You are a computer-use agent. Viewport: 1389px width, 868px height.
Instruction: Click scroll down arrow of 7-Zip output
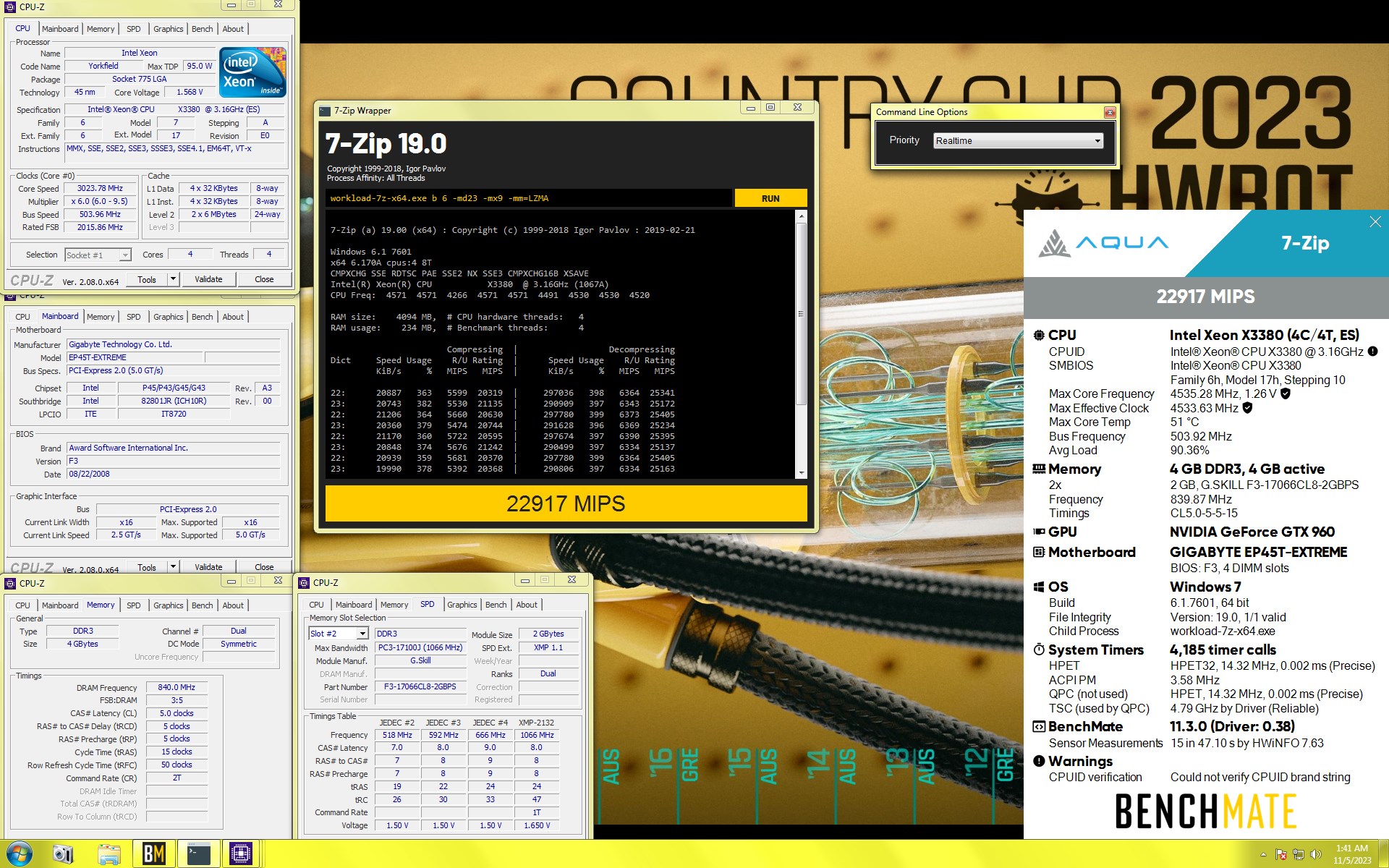click(801, 473)
